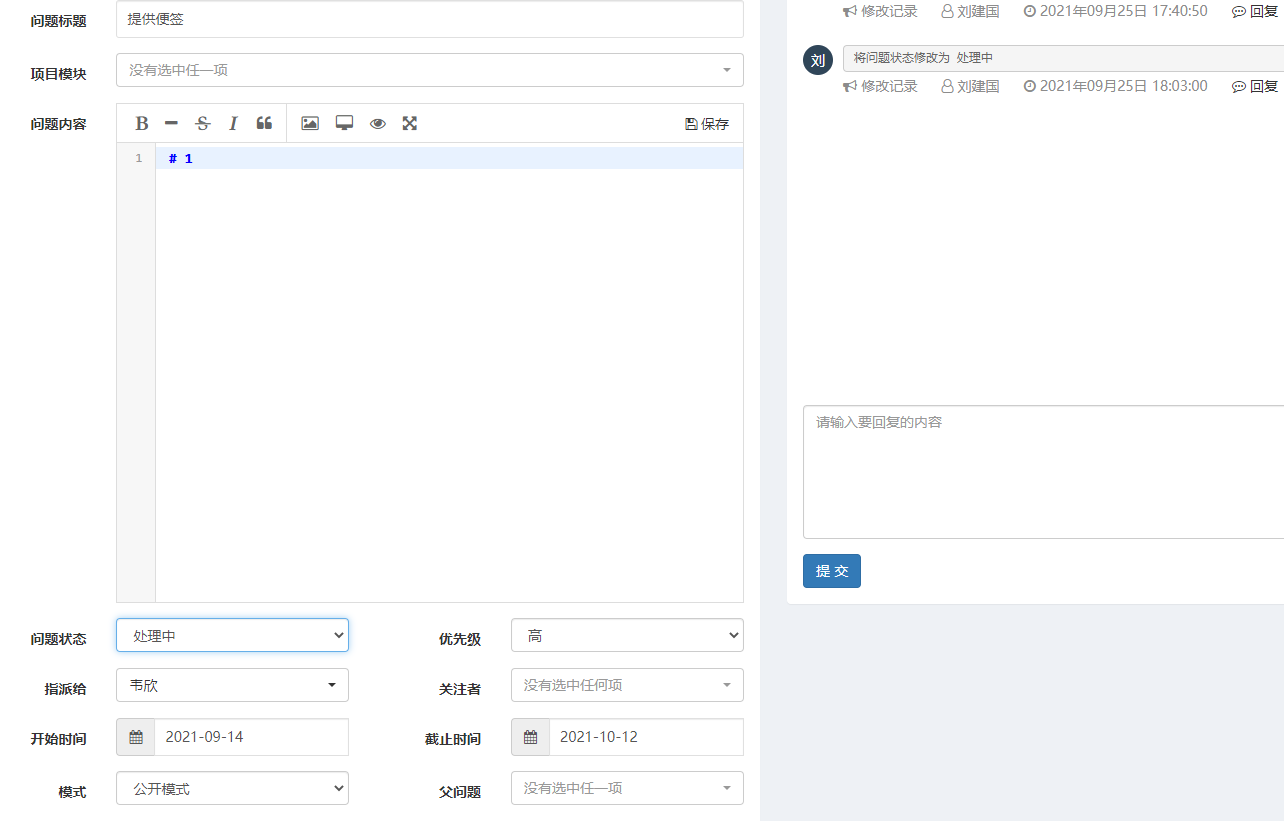The image size is (1284, 821).
Task: Insert an image via picture icon
Action: point(310,123)
